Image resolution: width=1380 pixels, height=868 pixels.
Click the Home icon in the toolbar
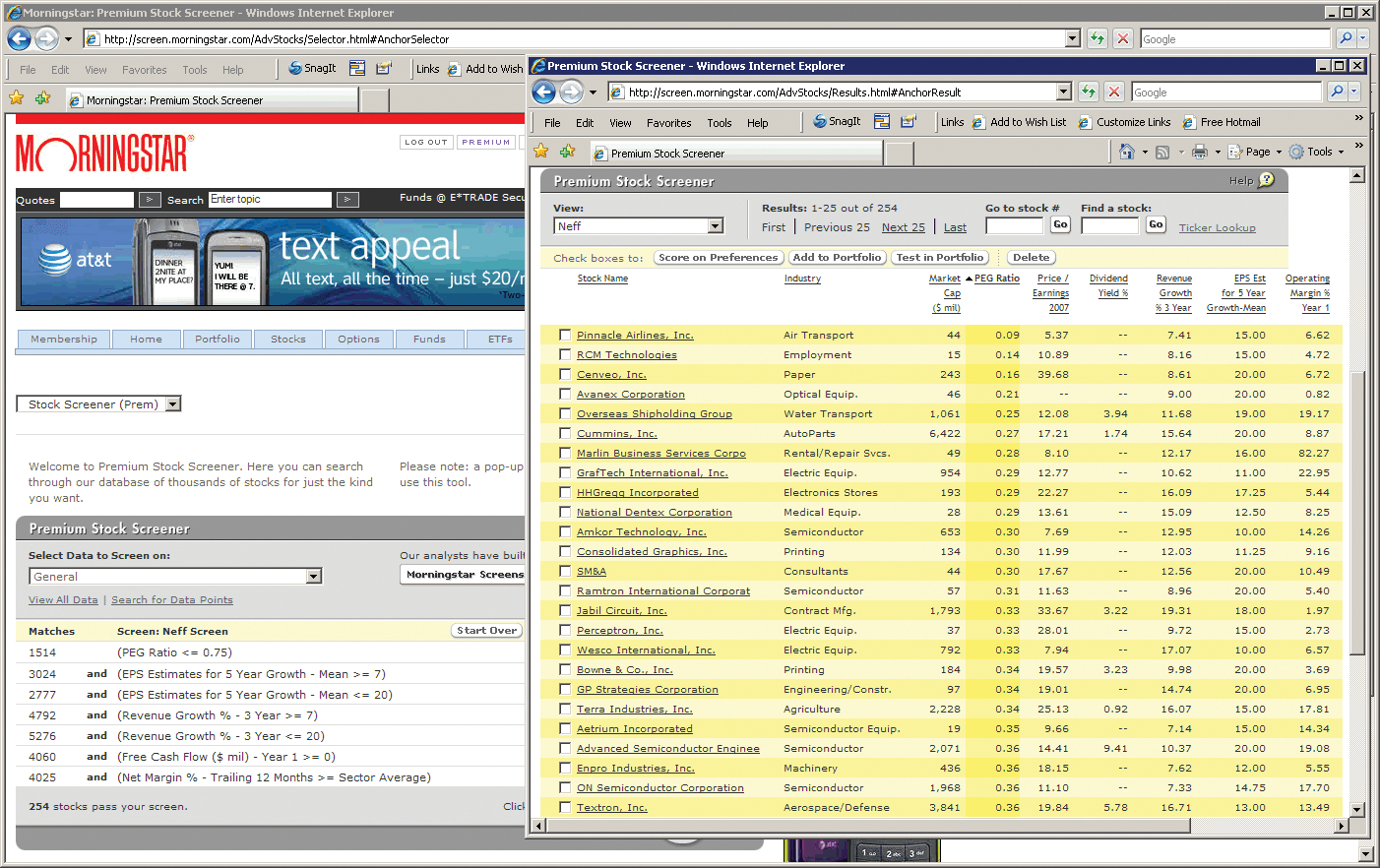pos(1127,153)
